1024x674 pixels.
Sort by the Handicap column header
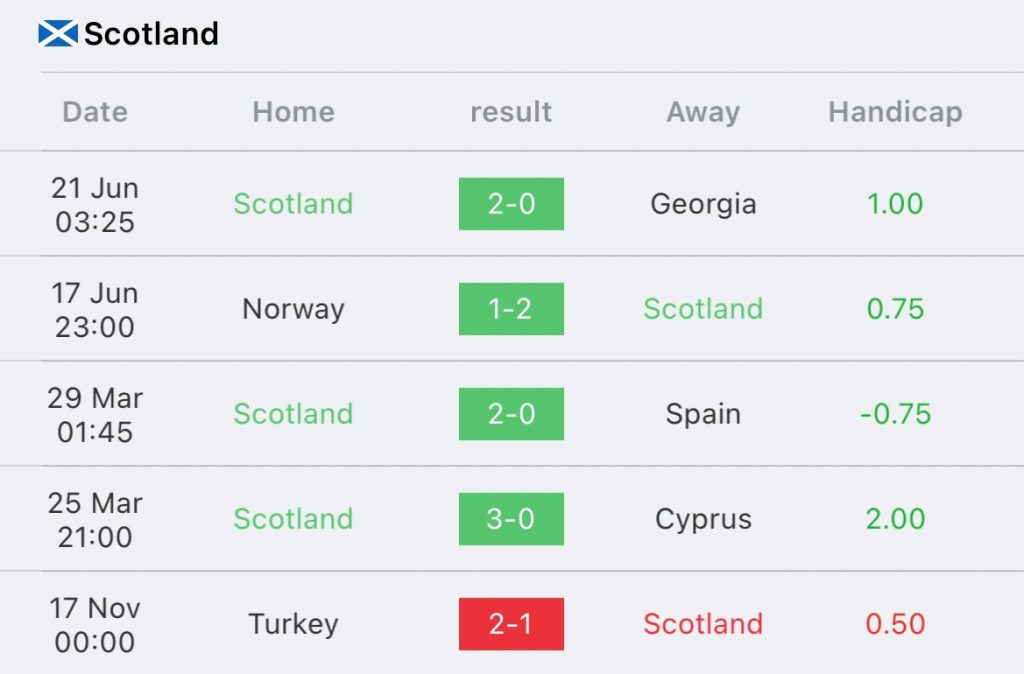(895, 112)
